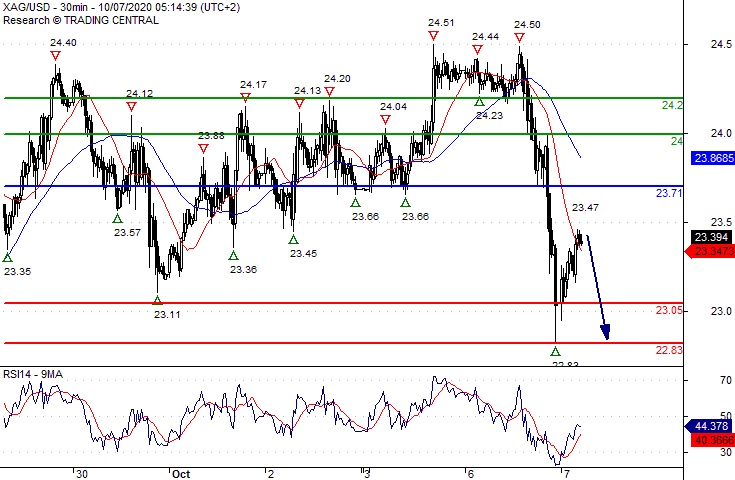Image resolution: width=735 pixels, height=480 pixels.
Task: Click the 23.0 price axis tick label
Action: [x=721, y=311]
